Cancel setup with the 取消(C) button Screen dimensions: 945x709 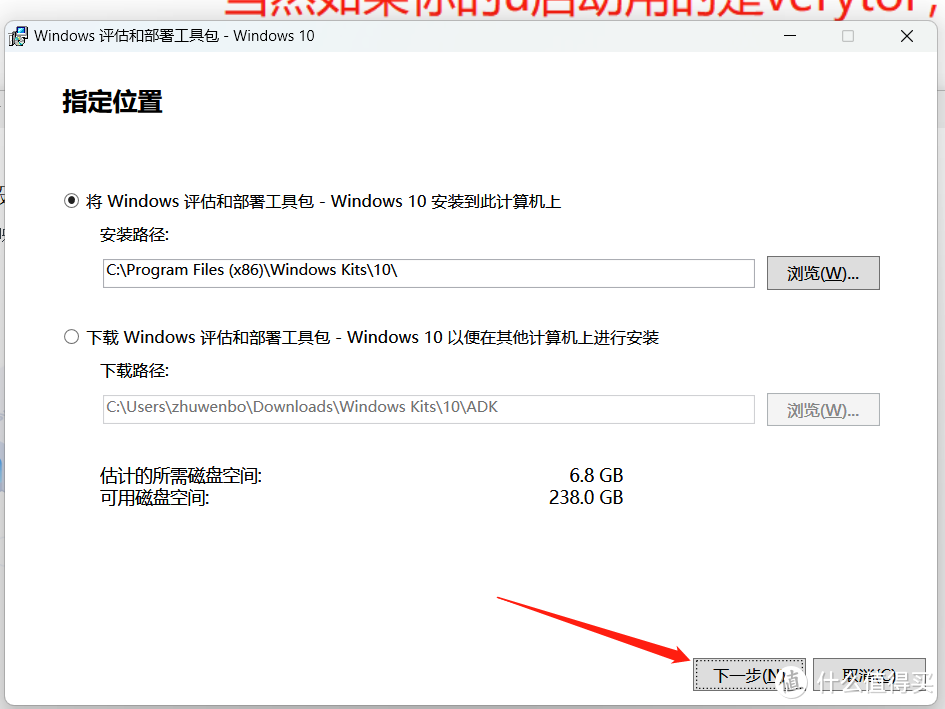pos(869,675)
